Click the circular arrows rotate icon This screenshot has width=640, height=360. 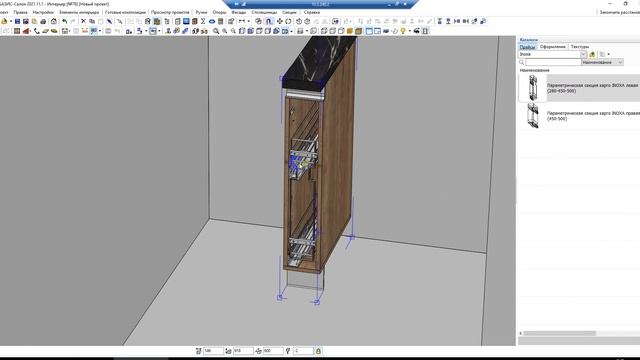[288, 21]
